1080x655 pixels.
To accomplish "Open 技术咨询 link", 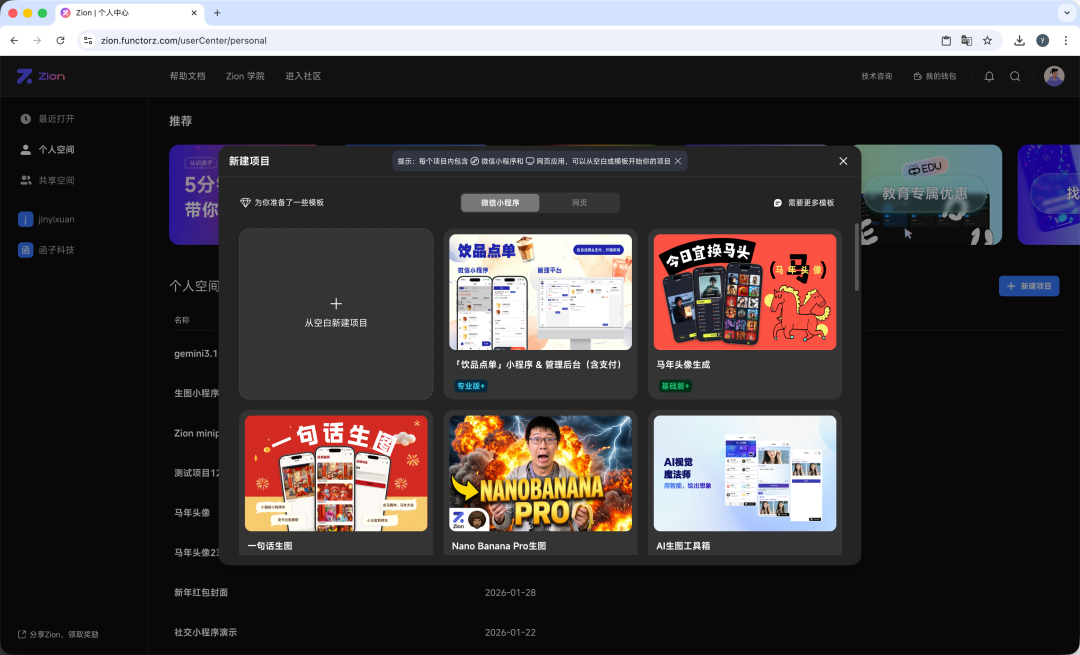I will [x=876, y=76].
